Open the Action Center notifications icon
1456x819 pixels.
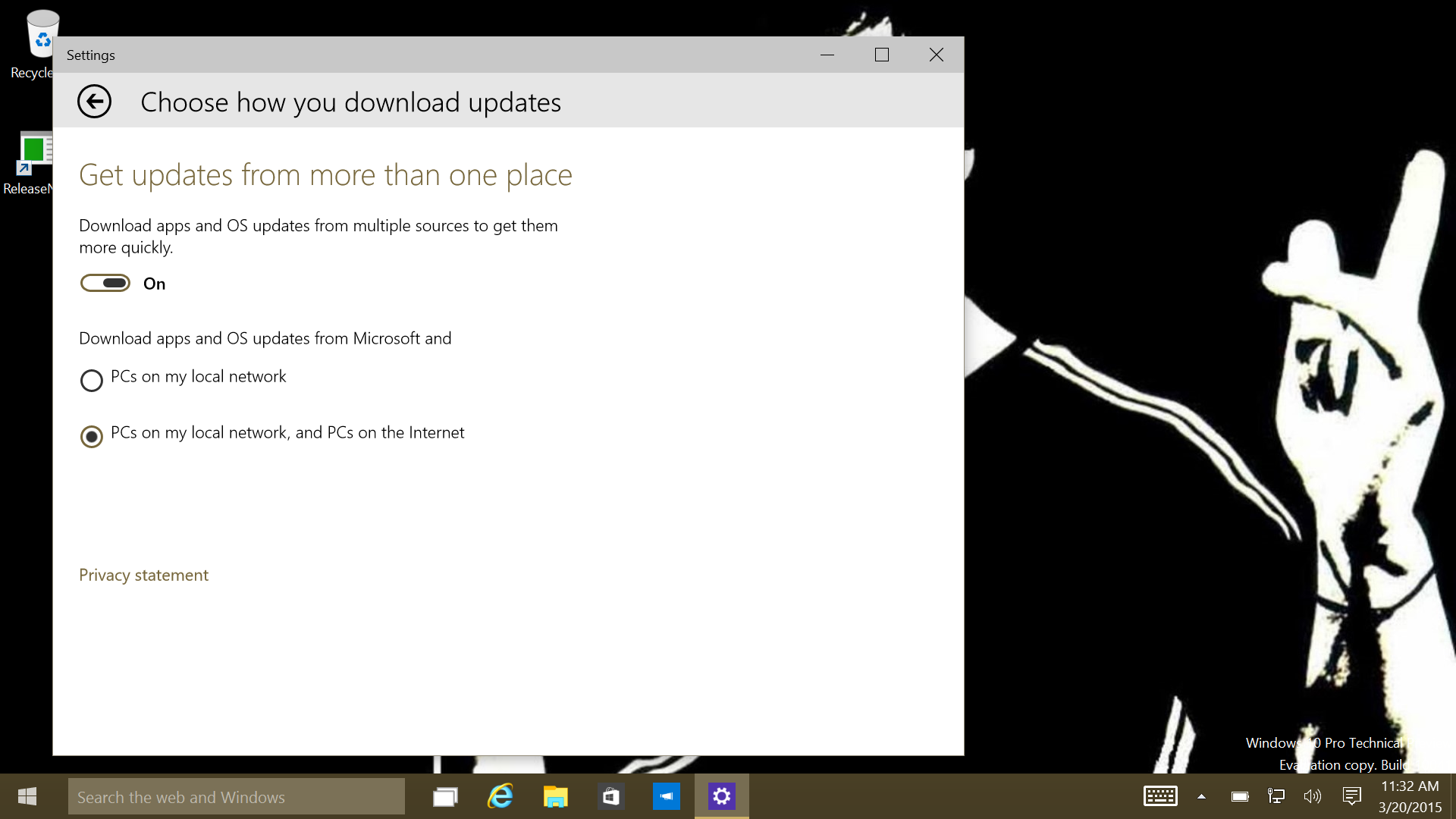pyautogui.click(x=1351, y=796)
